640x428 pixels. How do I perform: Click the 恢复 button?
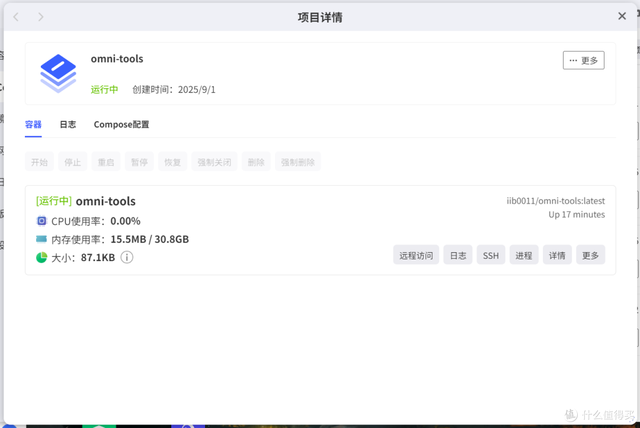click(x=172, y=162)
